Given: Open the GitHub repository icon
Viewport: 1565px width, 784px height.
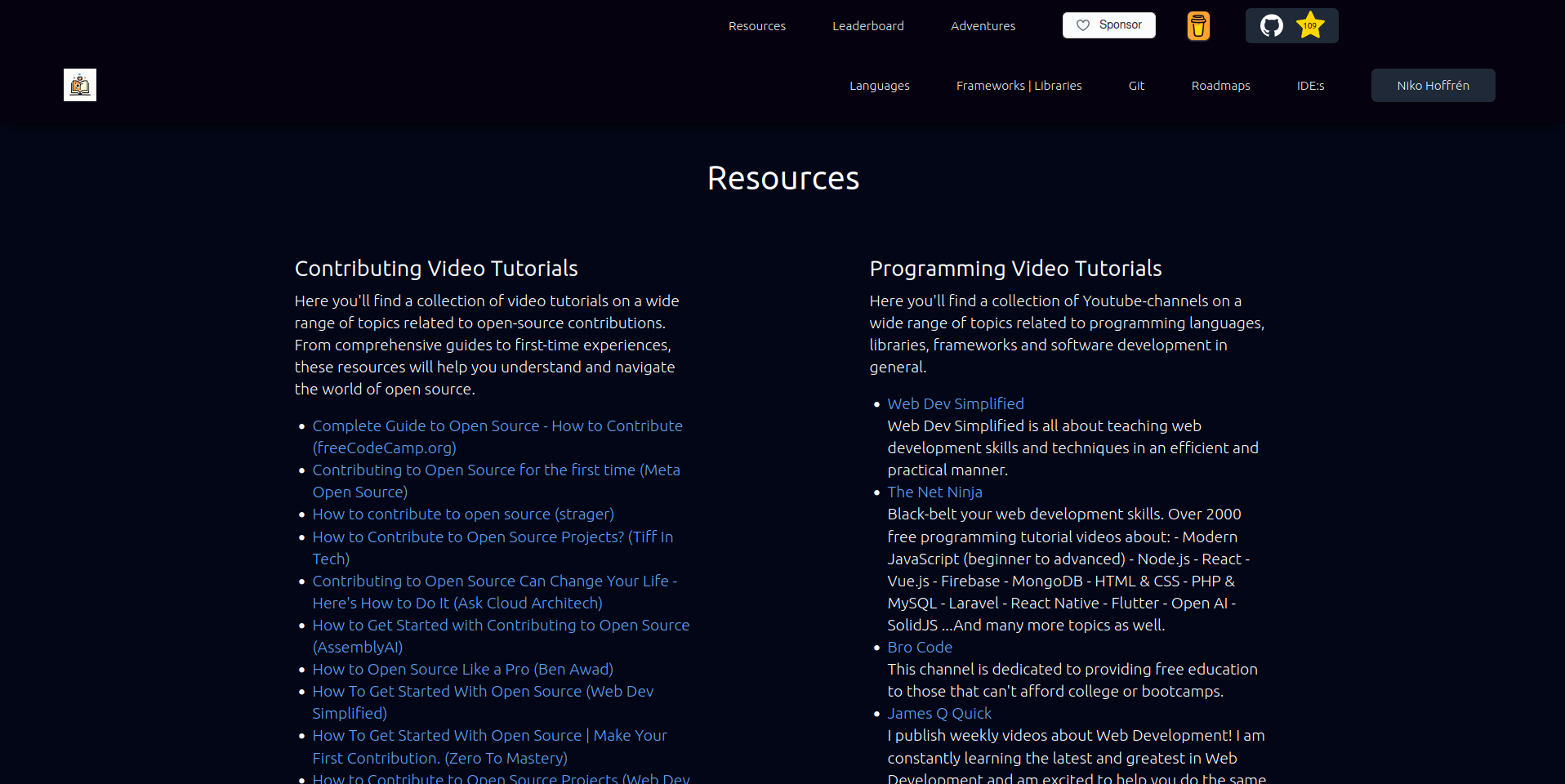Looking at the screenshot, I should (x=1272, y=26).
